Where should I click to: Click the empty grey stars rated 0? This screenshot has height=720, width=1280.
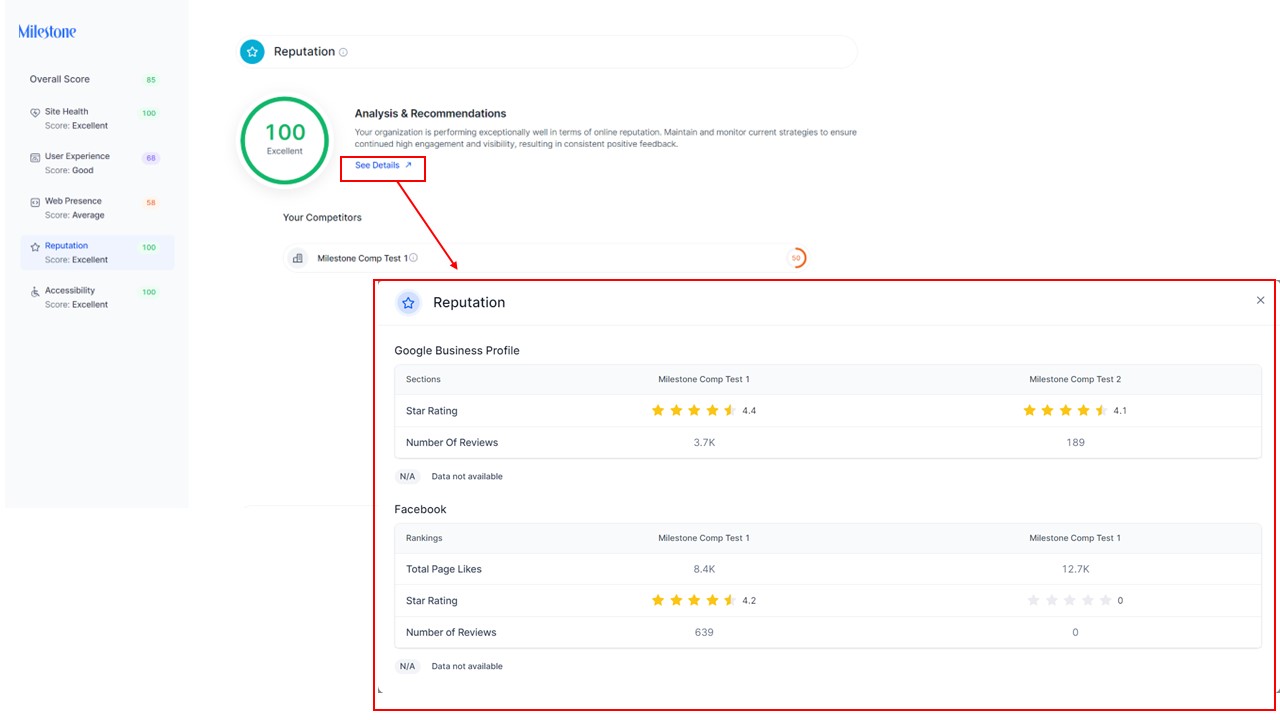click(x=1069, y=601)
